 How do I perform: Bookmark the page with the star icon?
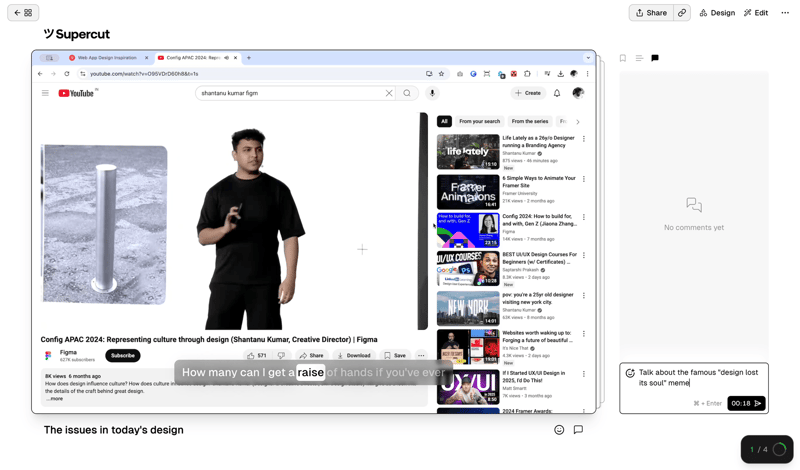(441, 74)
